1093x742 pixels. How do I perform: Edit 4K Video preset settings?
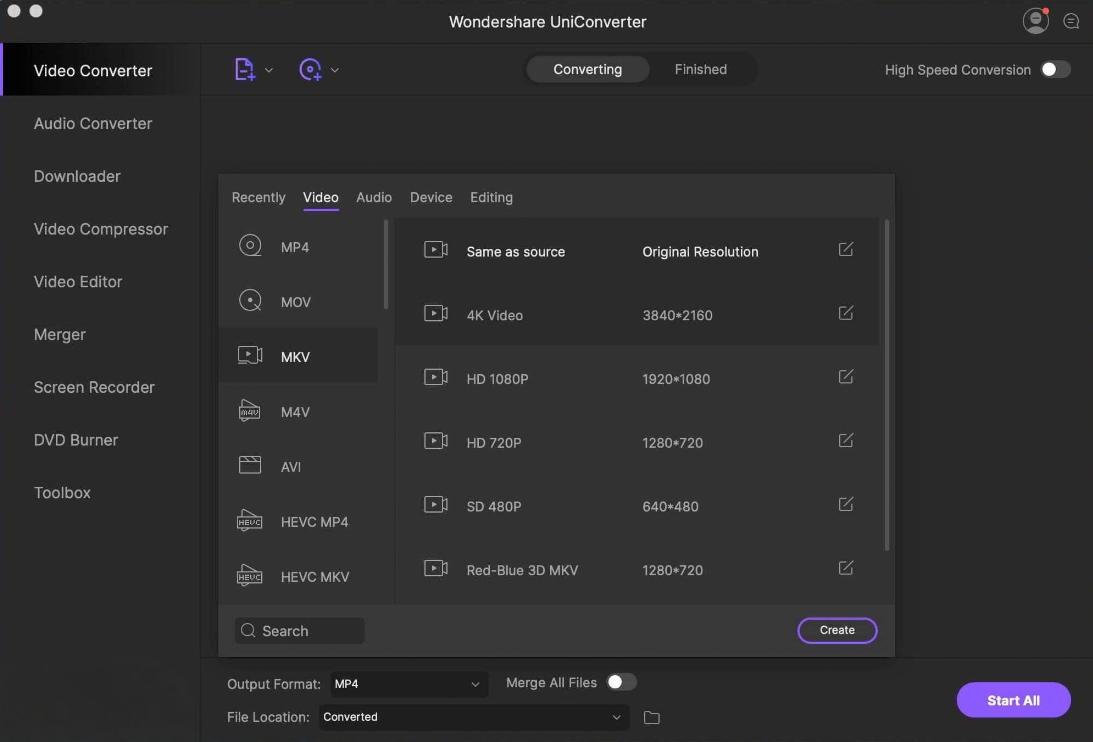pos(846,313)
